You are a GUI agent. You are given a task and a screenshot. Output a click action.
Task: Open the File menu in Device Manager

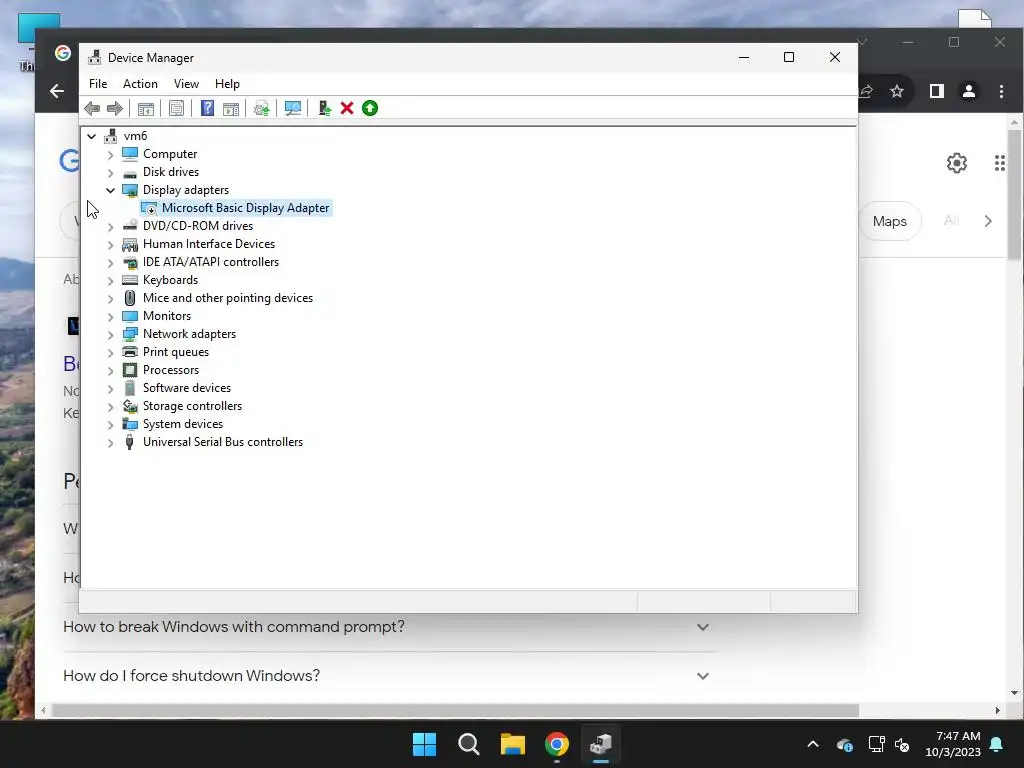click(x=98, y=84)
